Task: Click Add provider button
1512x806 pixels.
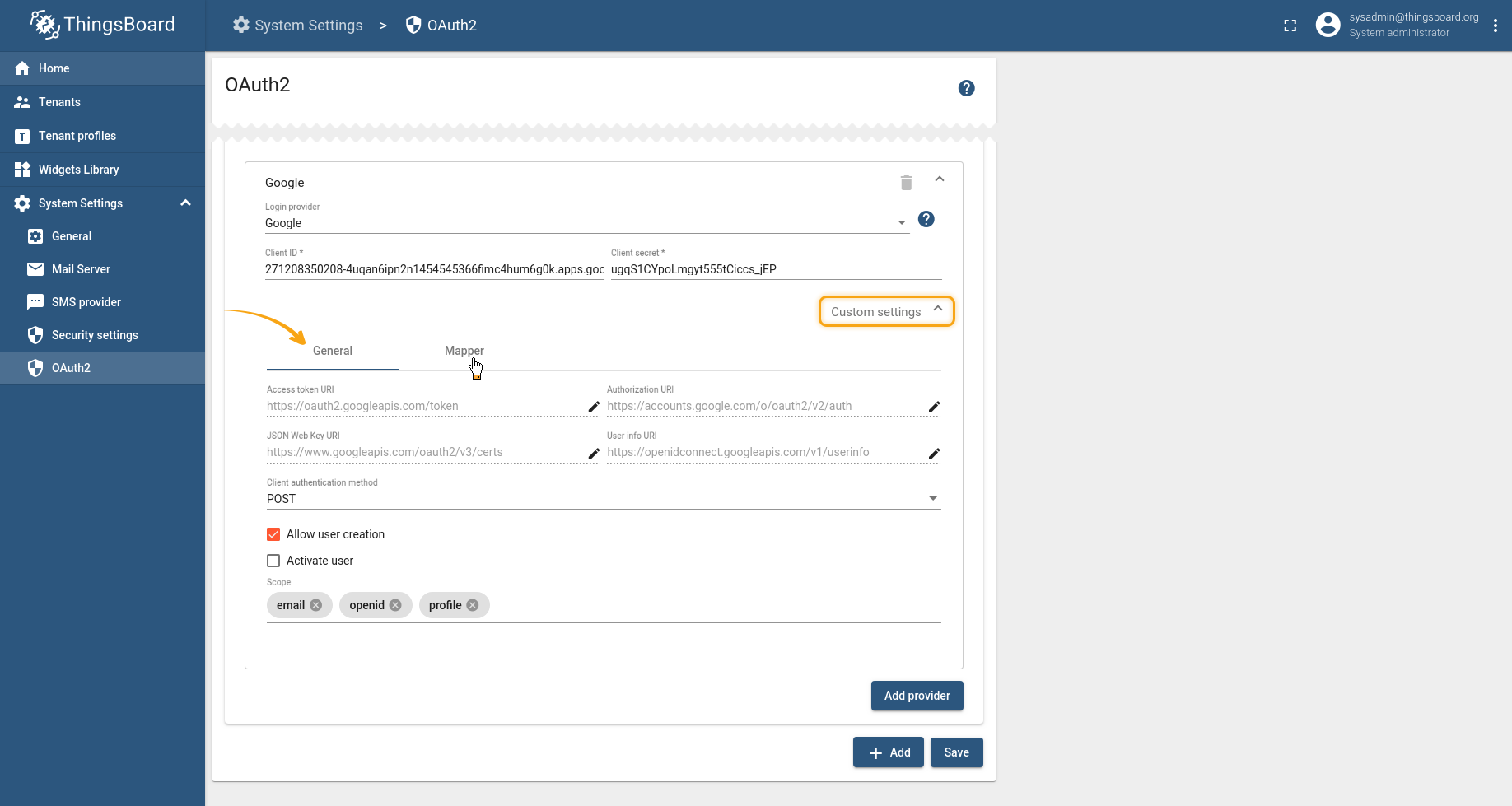Action: [917, 696]
